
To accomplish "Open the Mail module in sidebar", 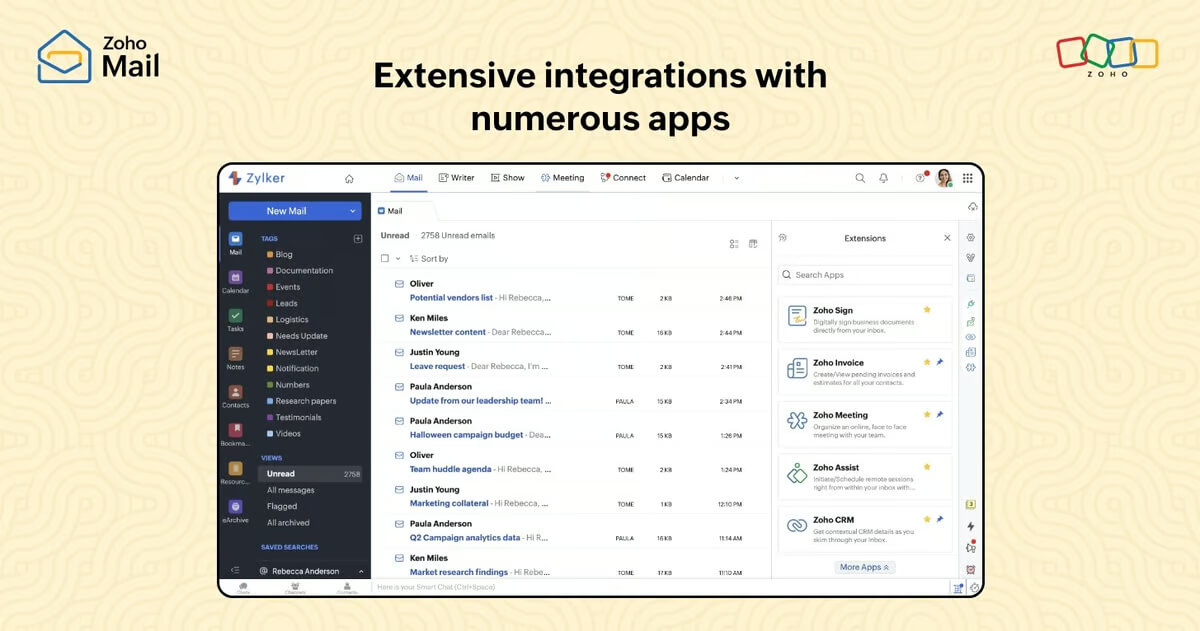I will (235, 244).
